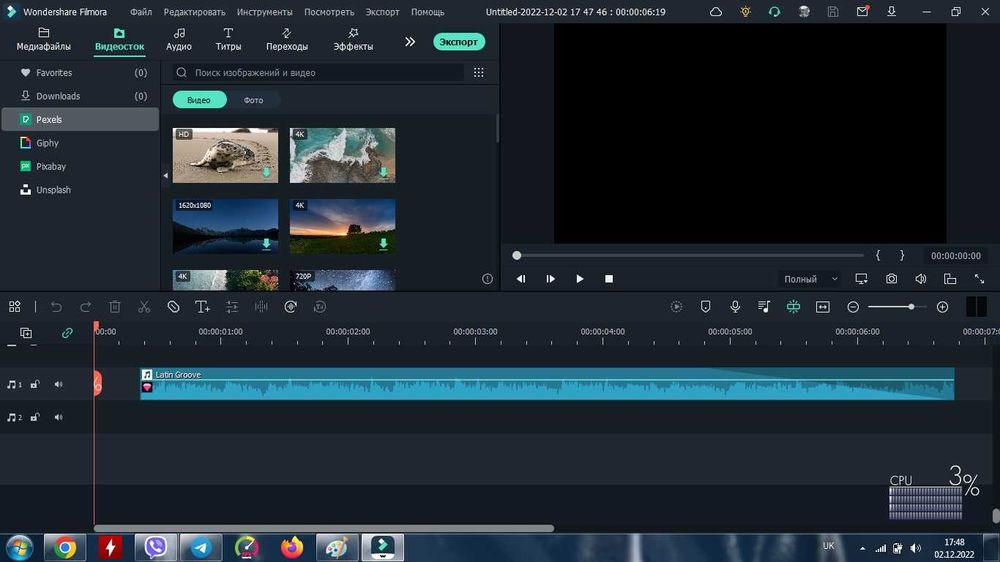The height and width of the screenshot is (562, 1000).
Task: Click the audio waveform stretch icon
Action: (x=261, y=307)
